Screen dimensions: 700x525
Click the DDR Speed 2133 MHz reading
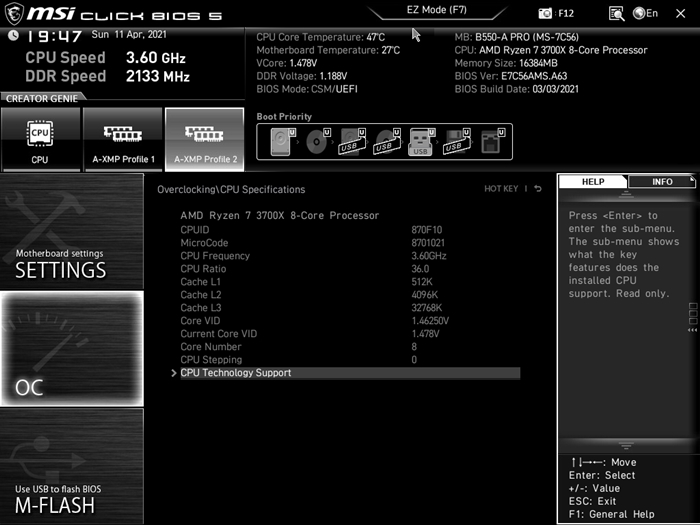tap(107, 76)
